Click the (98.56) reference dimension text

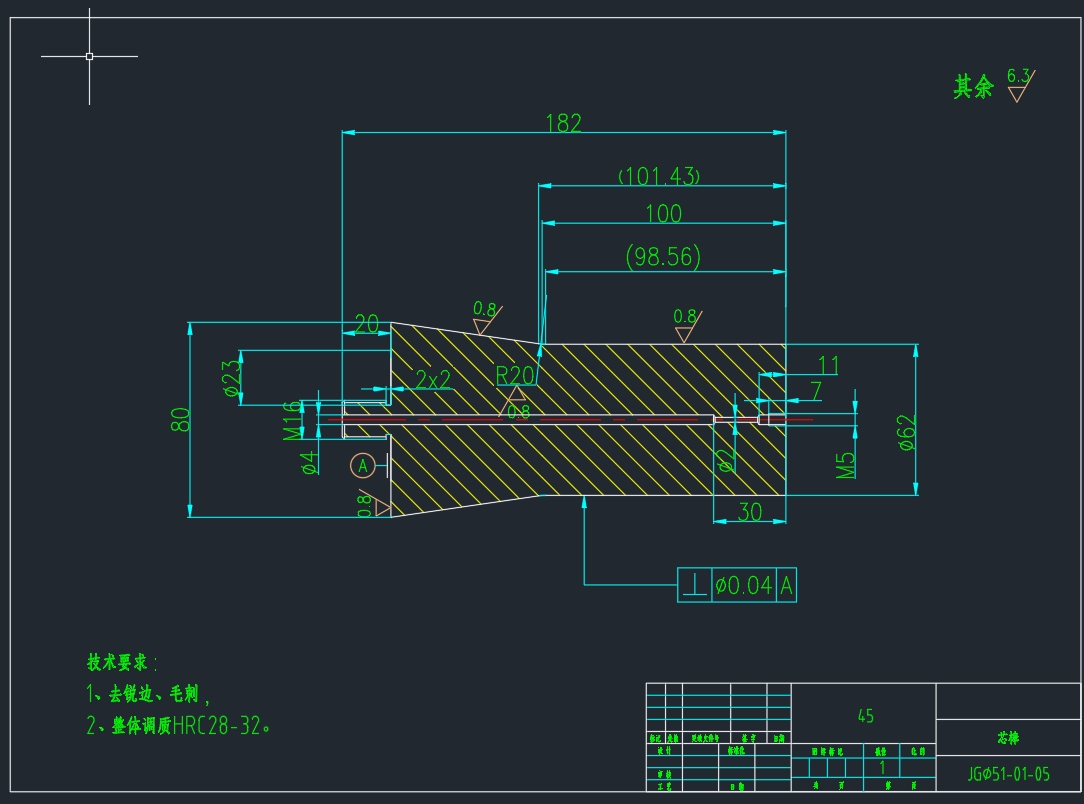[x=663, y=256]
